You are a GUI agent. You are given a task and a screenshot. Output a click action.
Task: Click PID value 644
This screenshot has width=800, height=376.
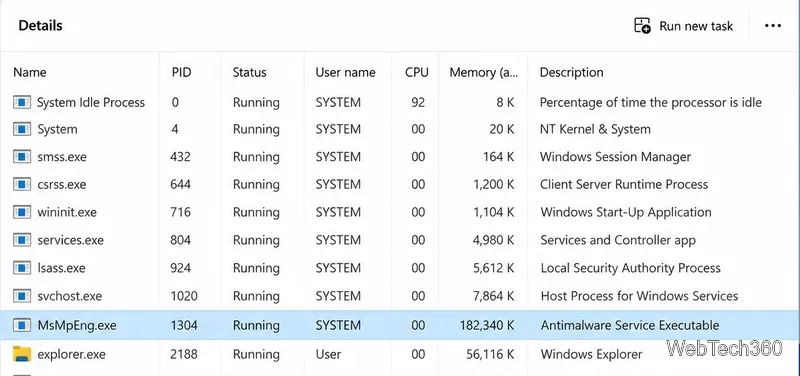[181, 184]
